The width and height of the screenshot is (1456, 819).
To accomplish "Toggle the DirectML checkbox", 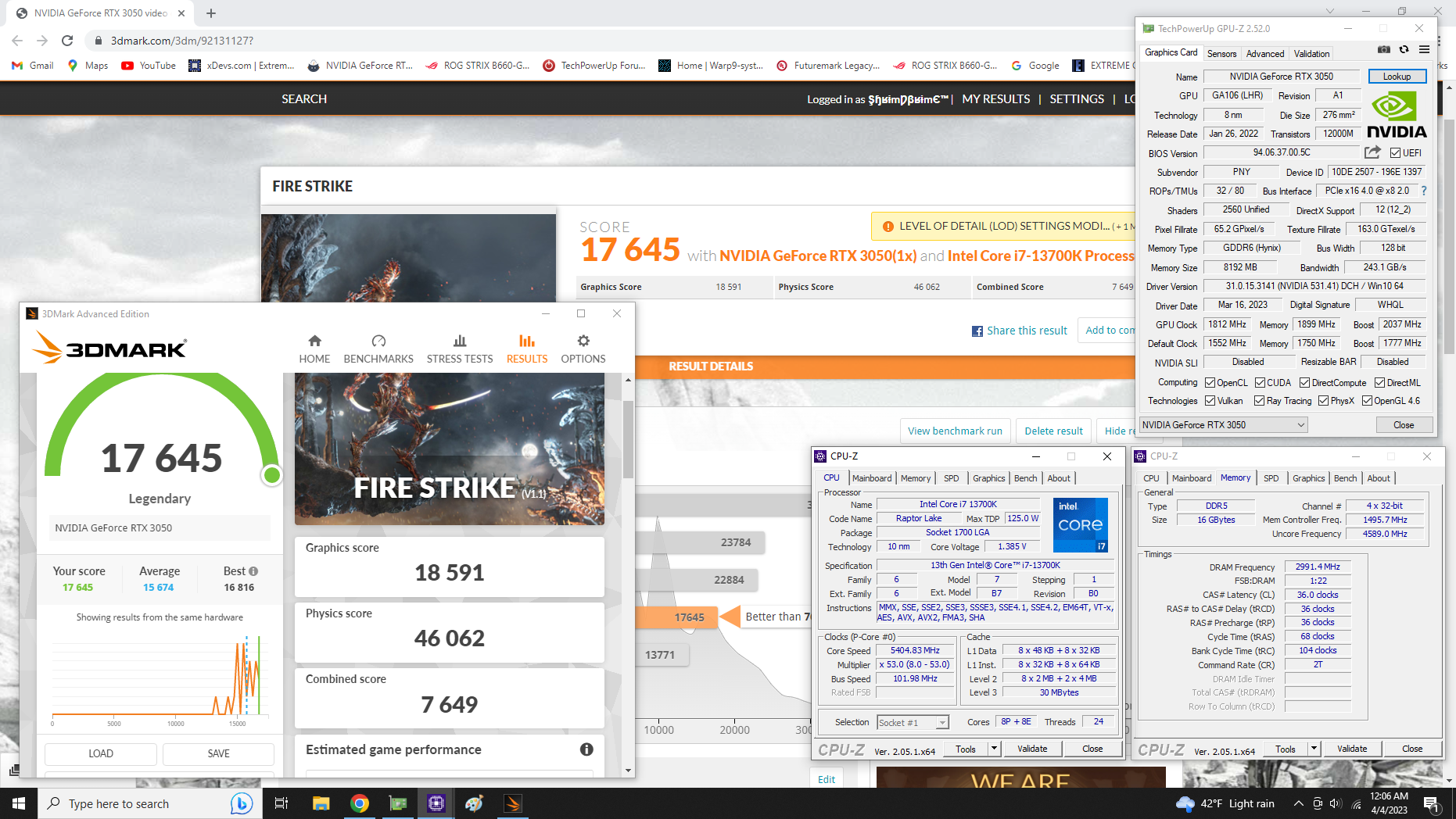I will point(1379,383).
